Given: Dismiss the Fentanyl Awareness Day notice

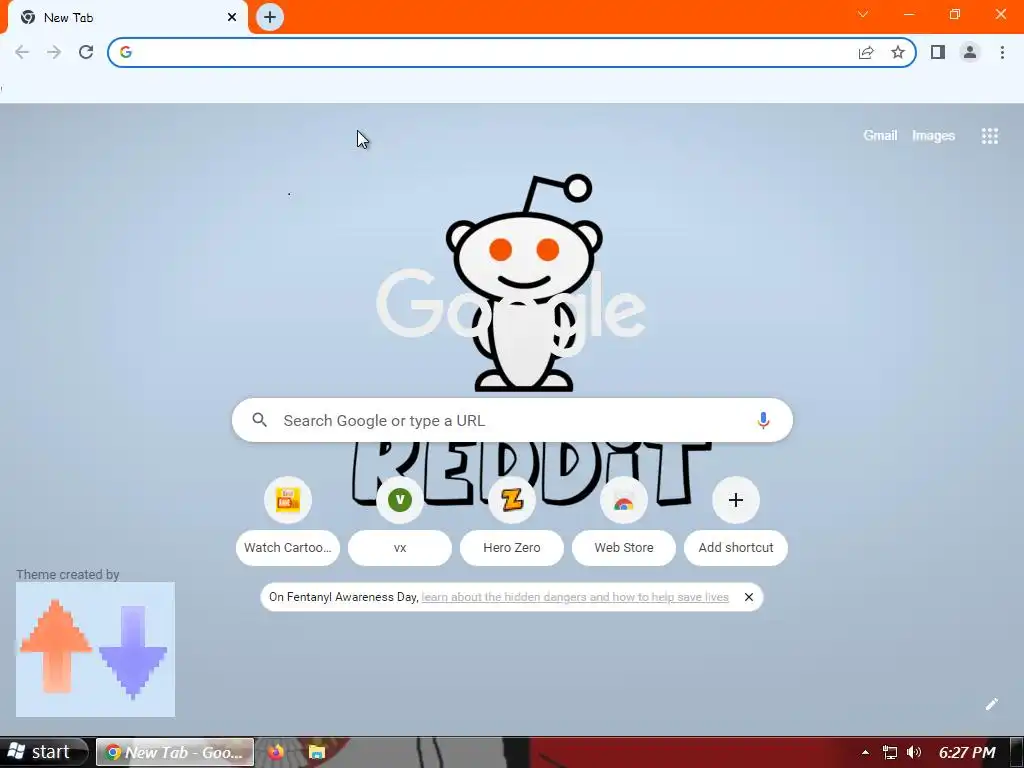Looking at the screenshot, I should [749, 597].
